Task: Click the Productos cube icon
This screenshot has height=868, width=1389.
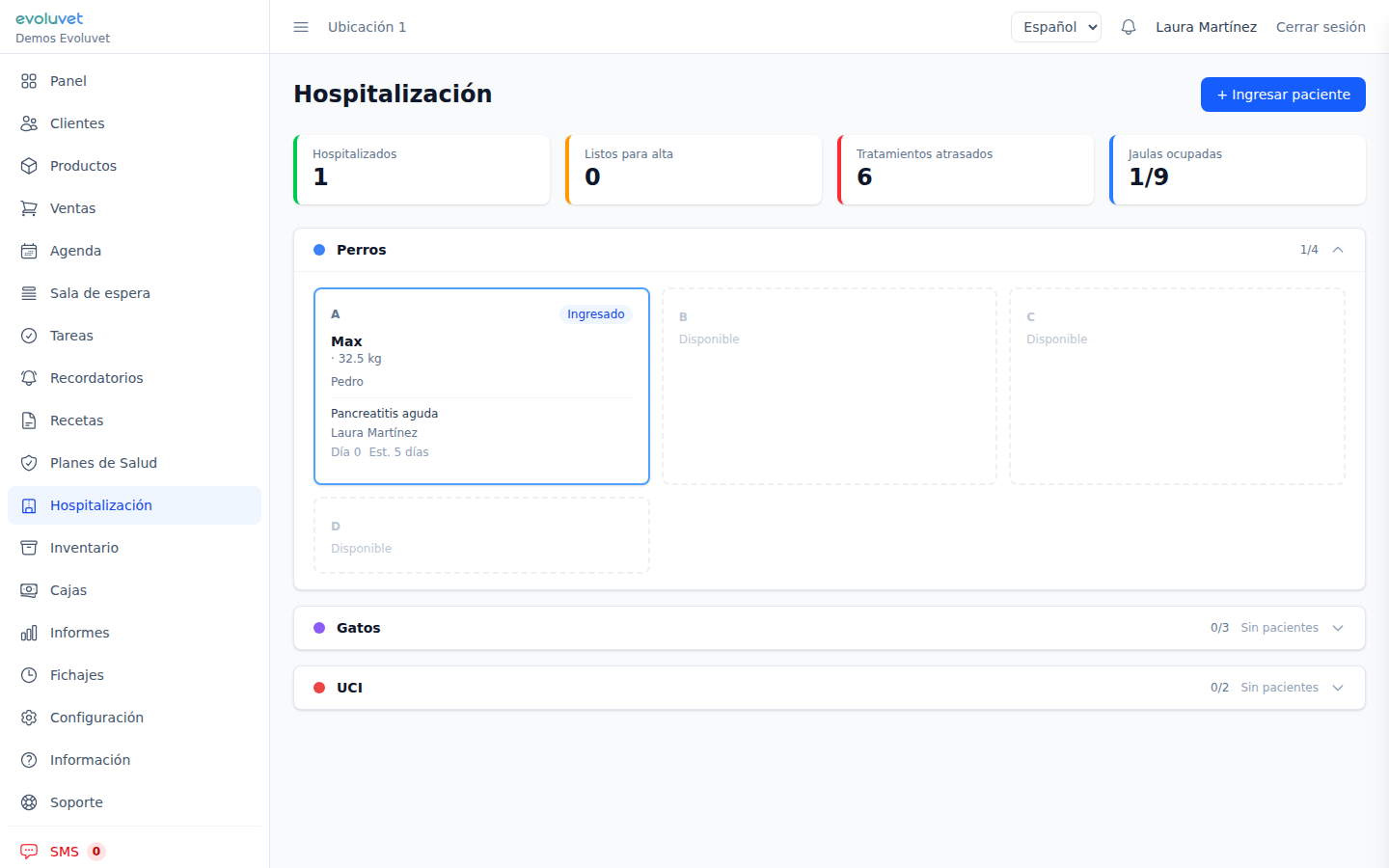Action: click(29, 166)
